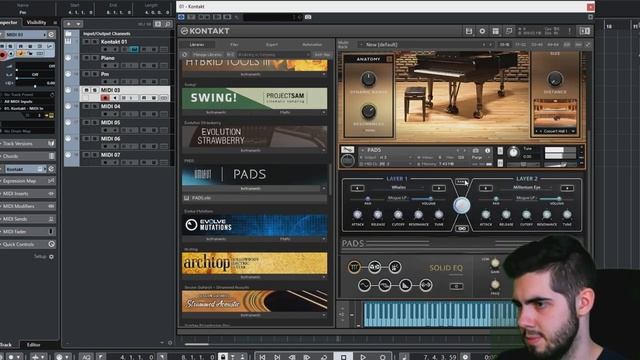
Task: Solo the Piano track
Action: click(x=95, y=58)
